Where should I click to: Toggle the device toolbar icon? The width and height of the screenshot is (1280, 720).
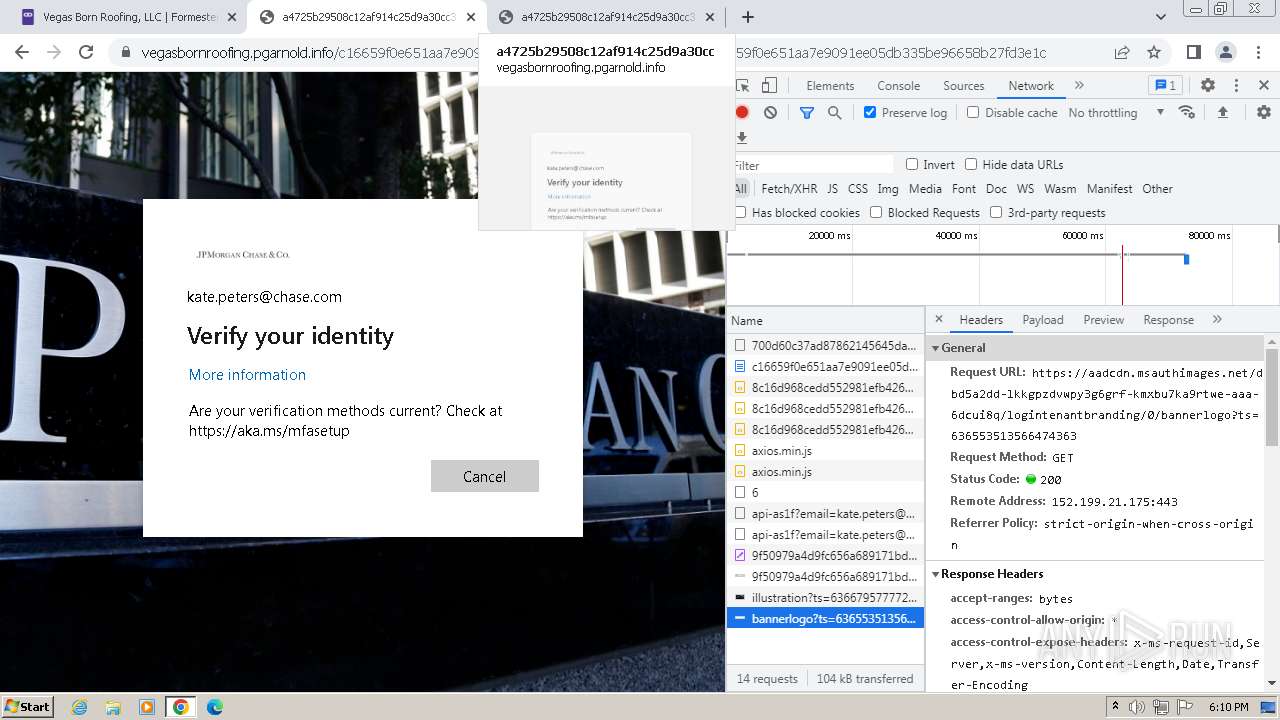(769, 86)
